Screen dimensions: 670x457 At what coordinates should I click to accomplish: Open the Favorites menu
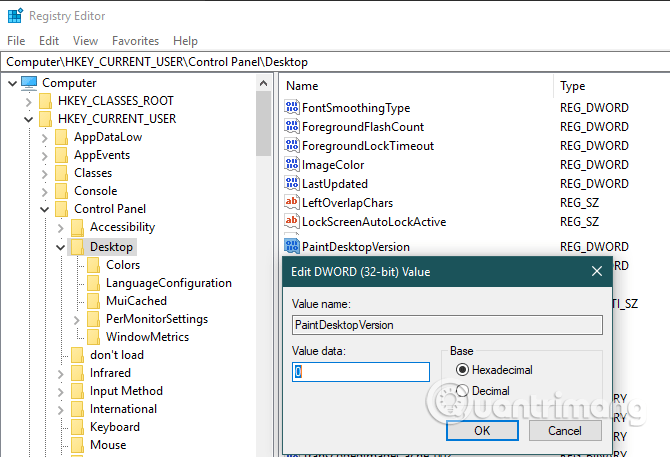click(135, 41)
